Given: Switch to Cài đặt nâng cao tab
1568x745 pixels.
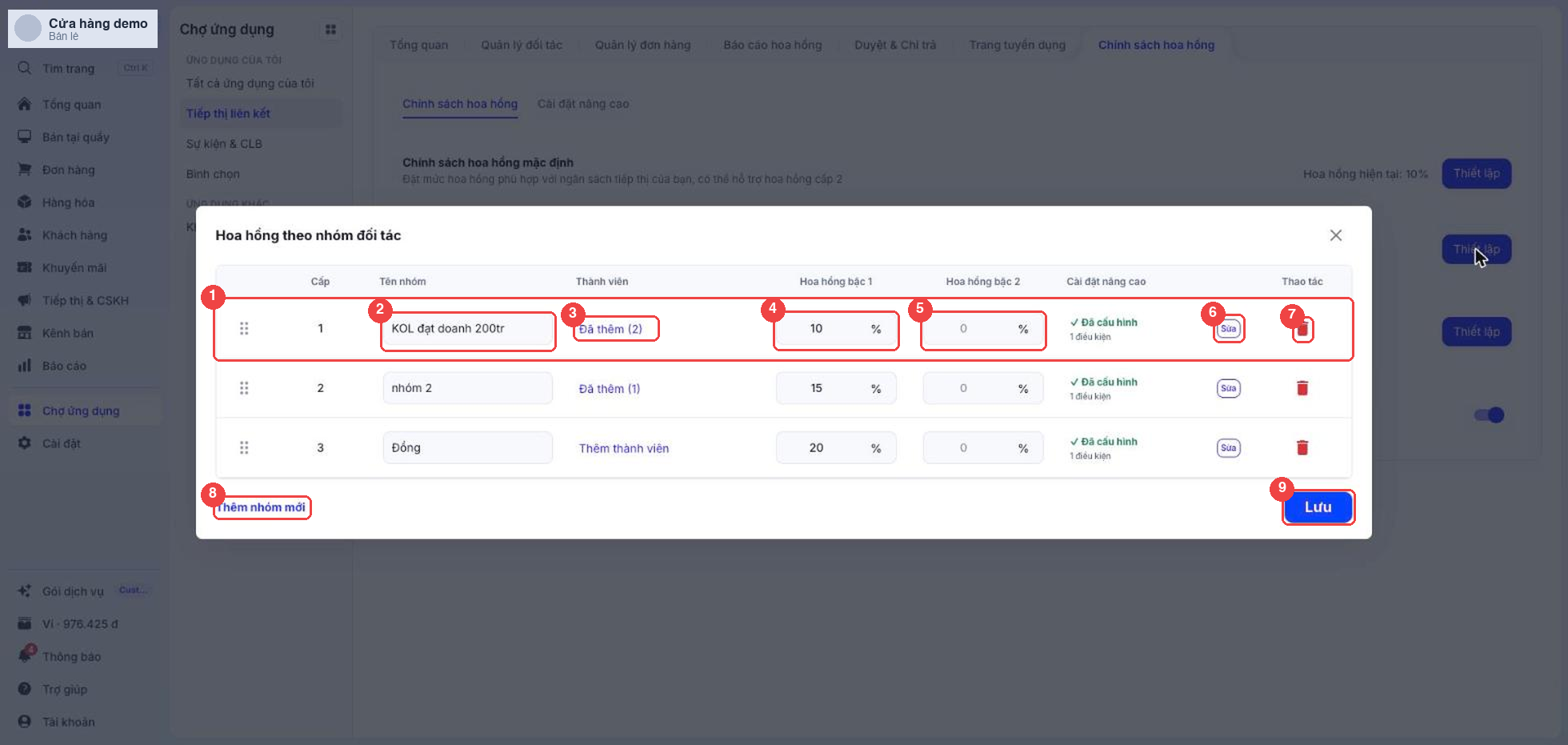Looking at the screenshot, I should point(582,104).
